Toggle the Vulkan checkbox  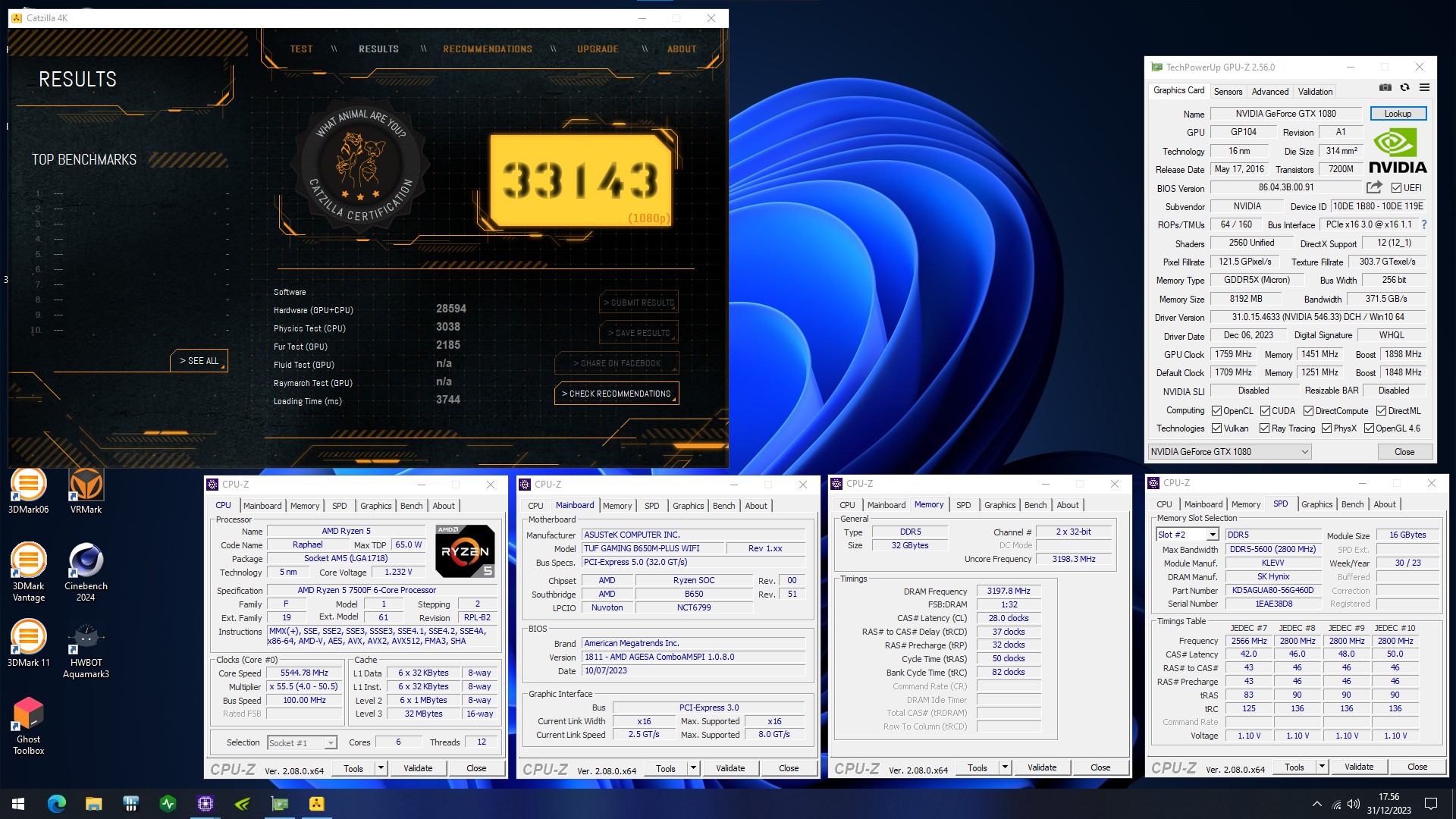tap(1216, 428)
